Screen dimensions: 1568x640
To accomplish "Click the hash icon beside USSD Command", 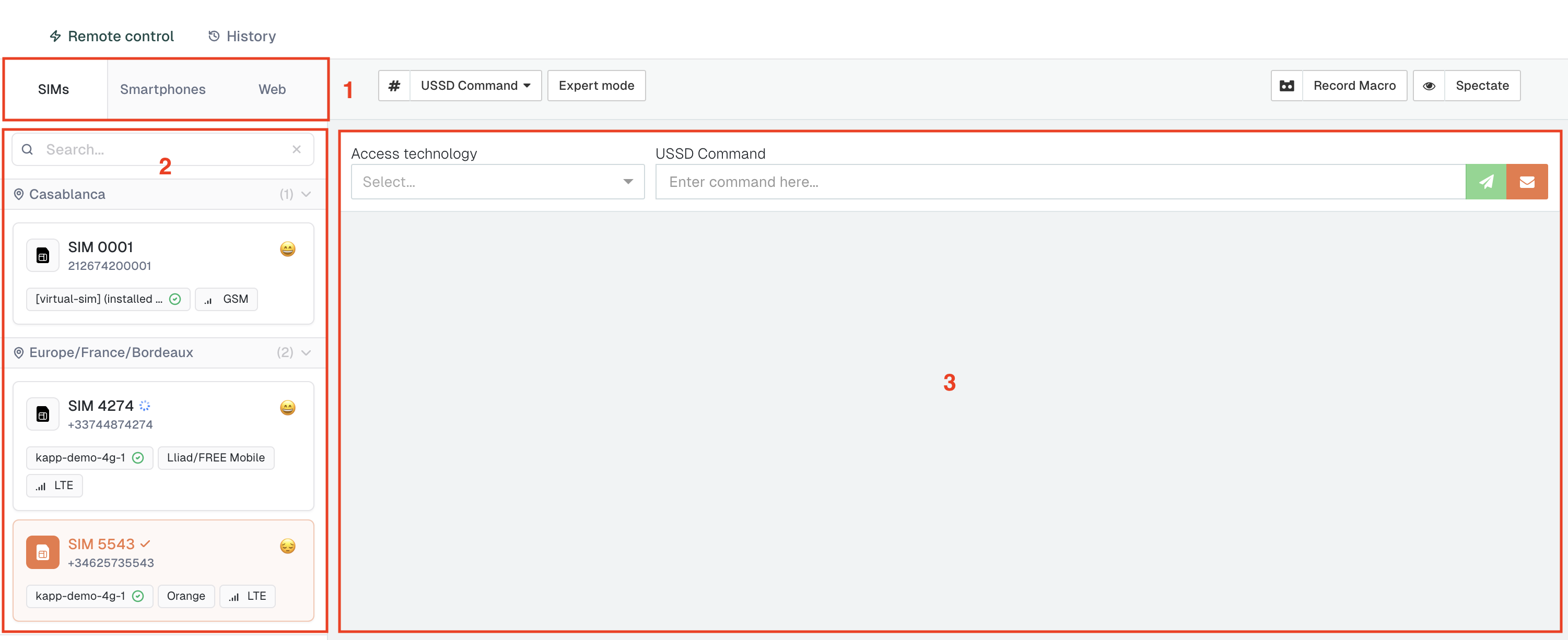I will [x=394, y=86].
